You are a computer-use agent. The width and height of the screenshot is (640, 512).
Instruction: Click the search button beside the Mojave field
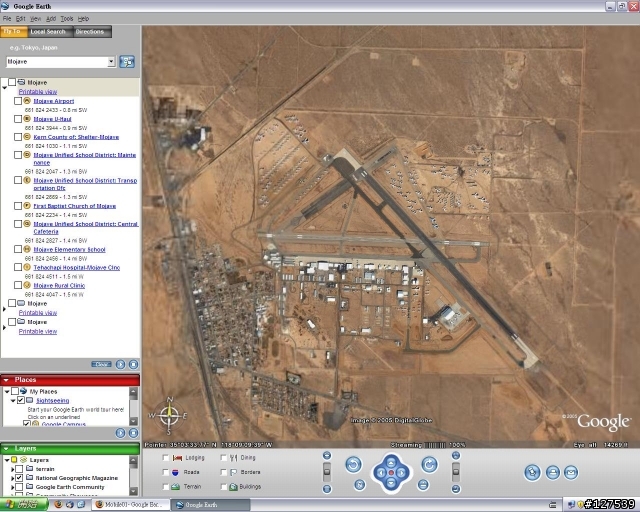point(127,62)
